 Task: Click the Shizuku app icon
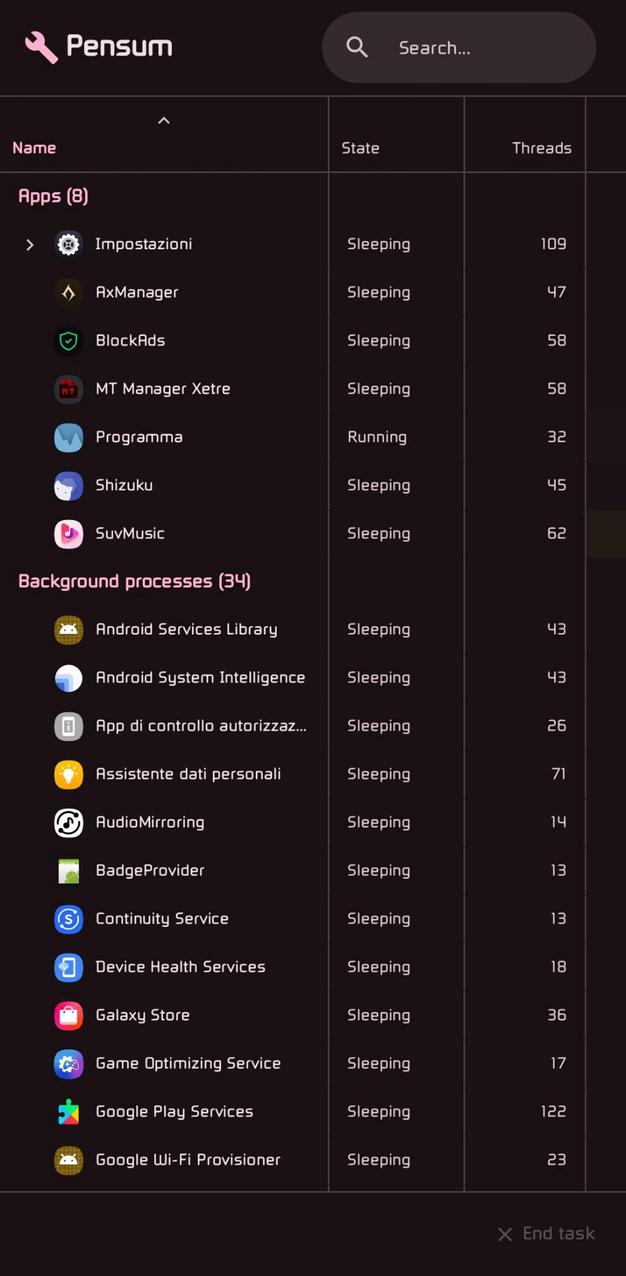(68, 486)
